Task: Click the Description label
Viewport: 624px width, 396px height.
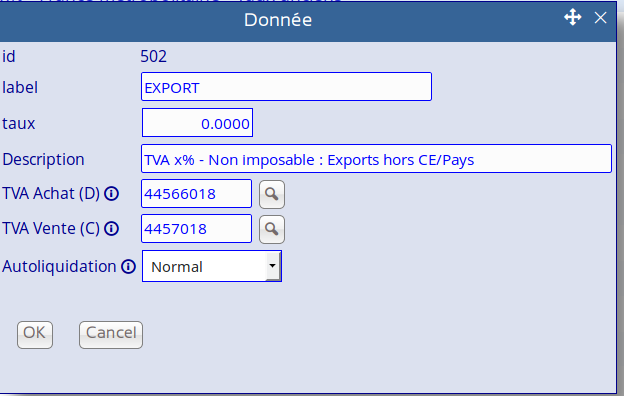Action: coord(43,160)
